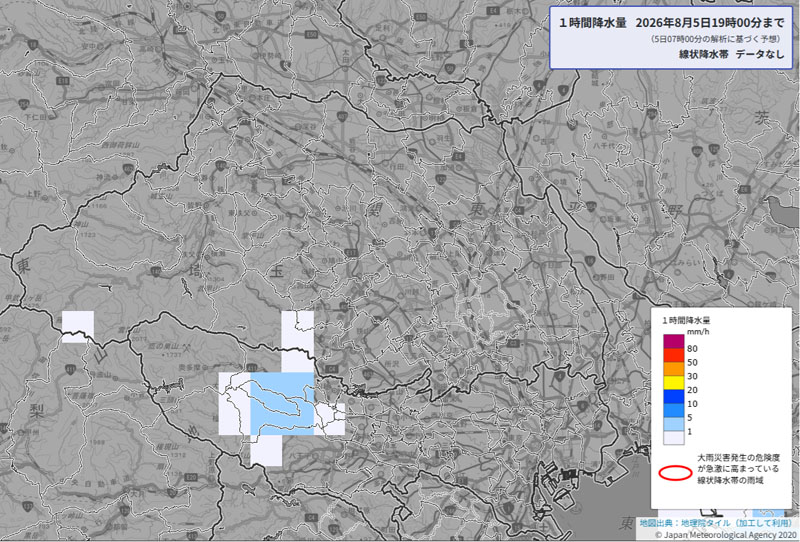The width and height of the screenshot is (800, 542).
Task: Click the 奥多摩 map label
Action: pyautogui.click(x=189, y=367)
